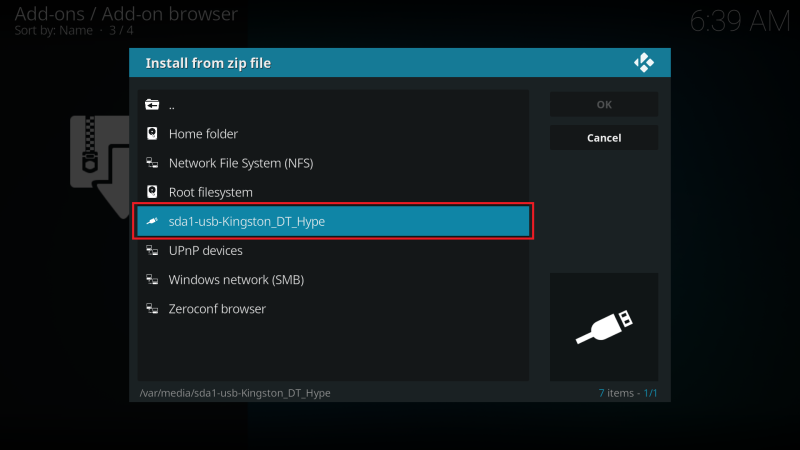Browse the Root filesystem entry
This screenshot has height=450, width=800.
(333, 192)
